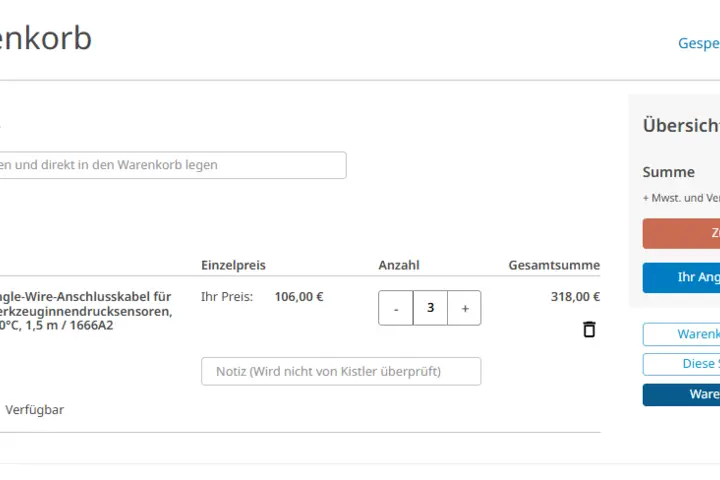Click the Ihr Preis: label

pos(227,297)
